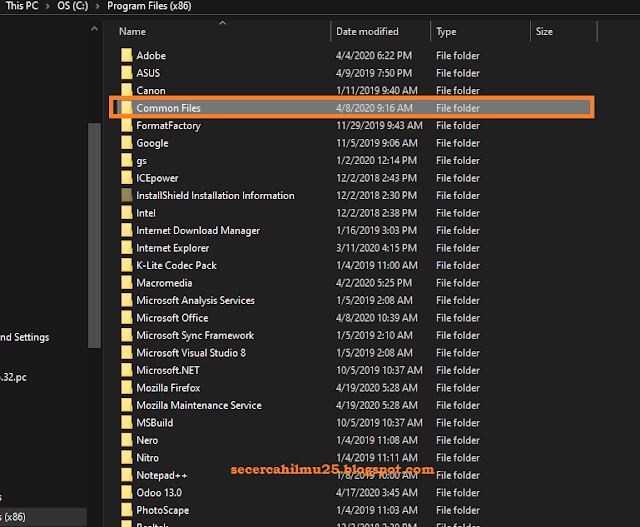Screen dimensions: 640x527
Task: Click the Google folder icon
Action: [127, 143]
